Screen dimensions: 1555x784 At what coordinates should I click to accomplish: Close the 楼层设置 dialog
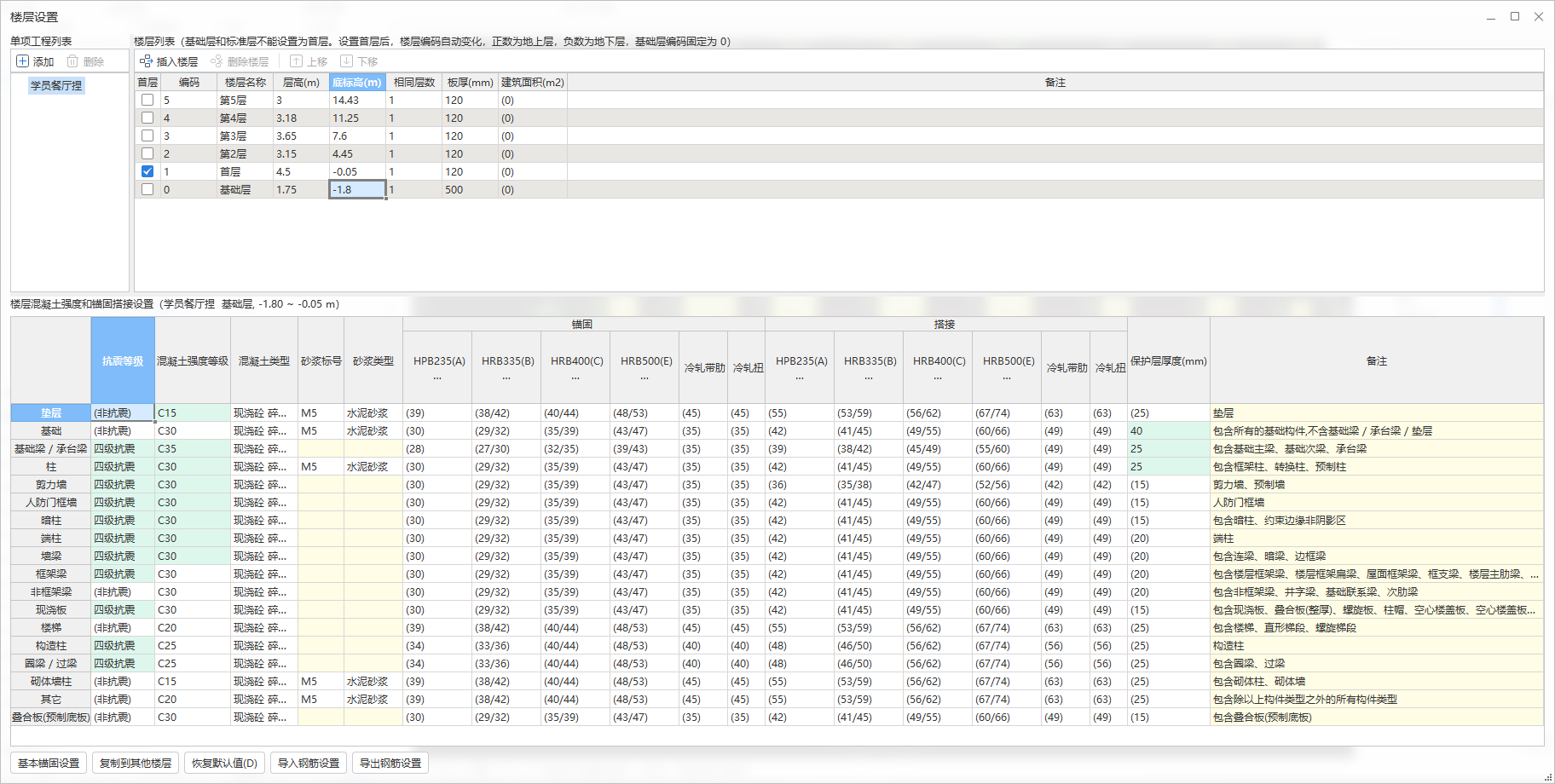point(1539,16)
